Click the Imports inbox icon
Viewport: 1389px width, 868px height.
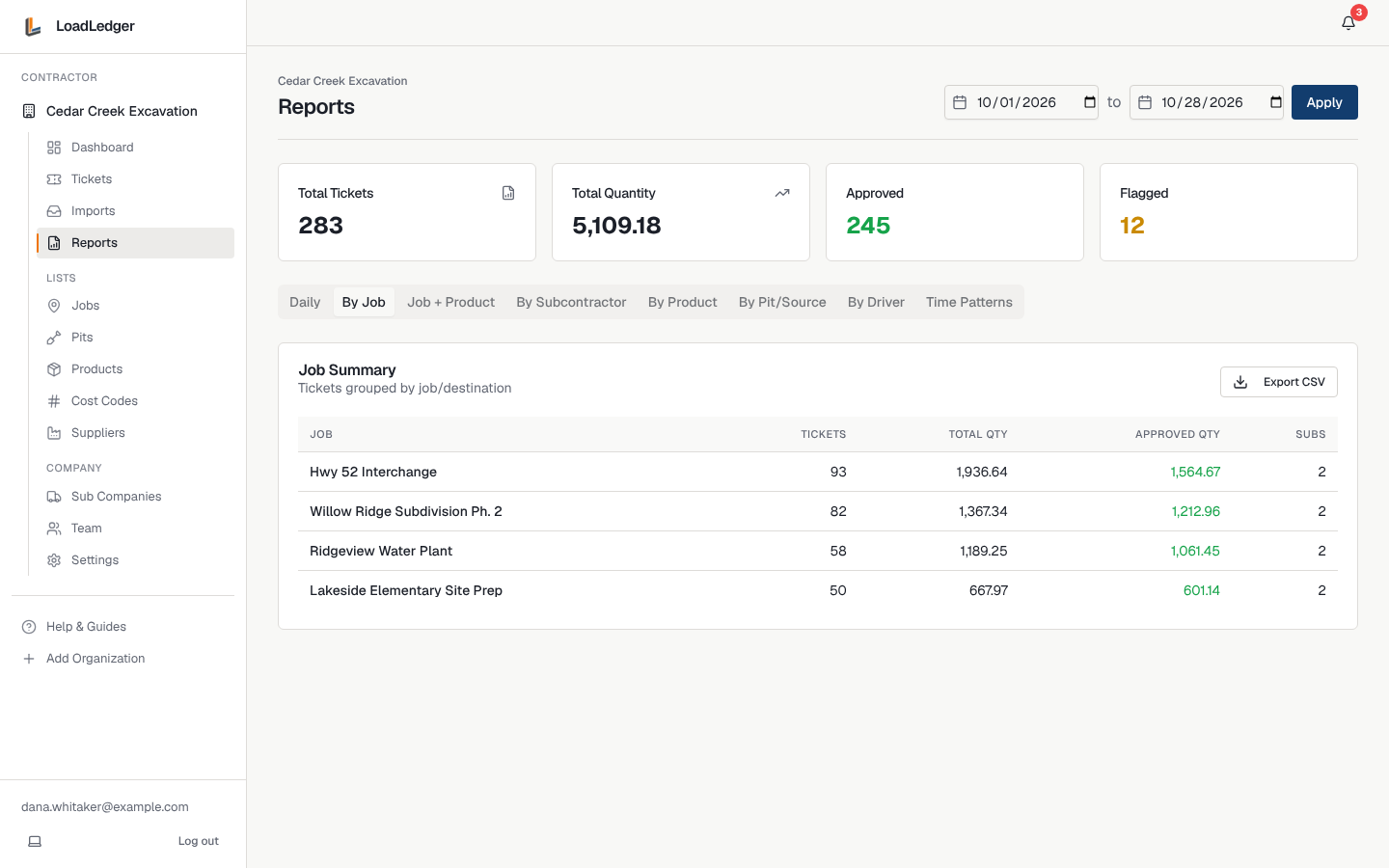[x=54, y=211]
